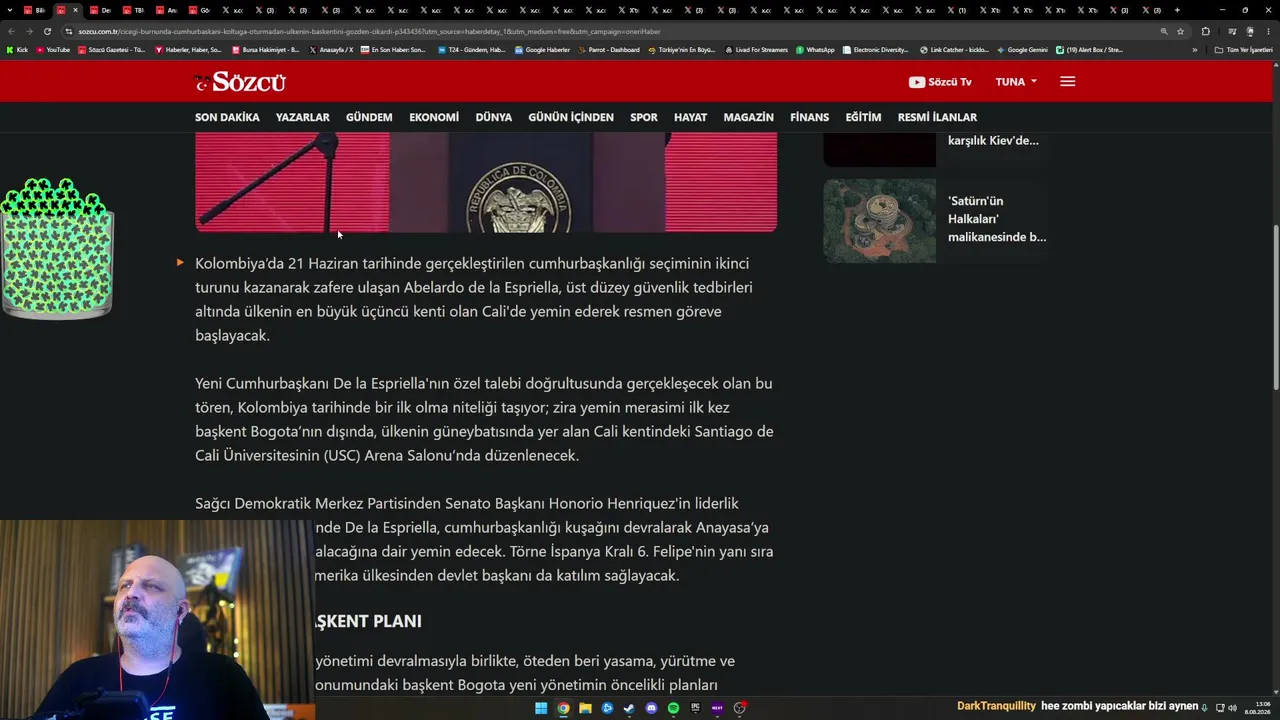Expand the hidden bookmarks overflow chevron
This screenshot has height=720, width=1280.
pyautogui.click(x=1194, y=49)
